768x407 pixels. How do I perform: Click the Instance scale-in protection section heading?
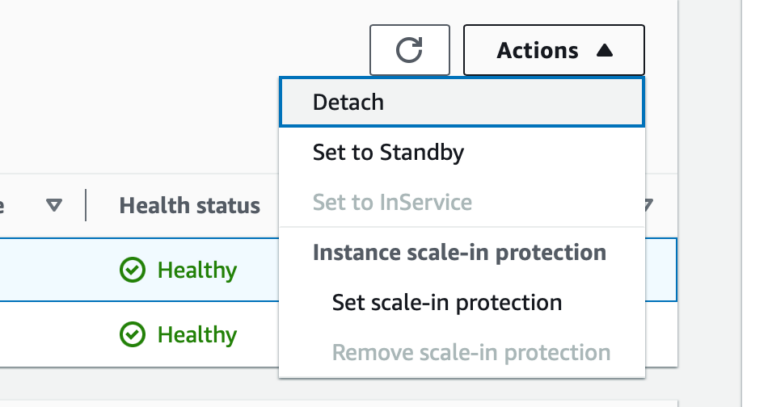[459, 253]
